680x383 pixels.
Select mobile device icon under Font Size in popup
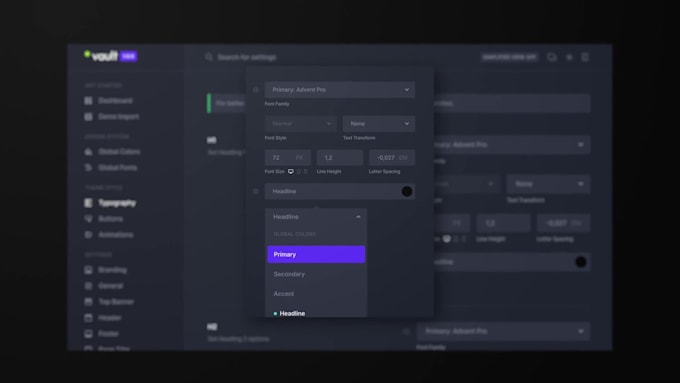pyautogui.click(x=306, y=172)
